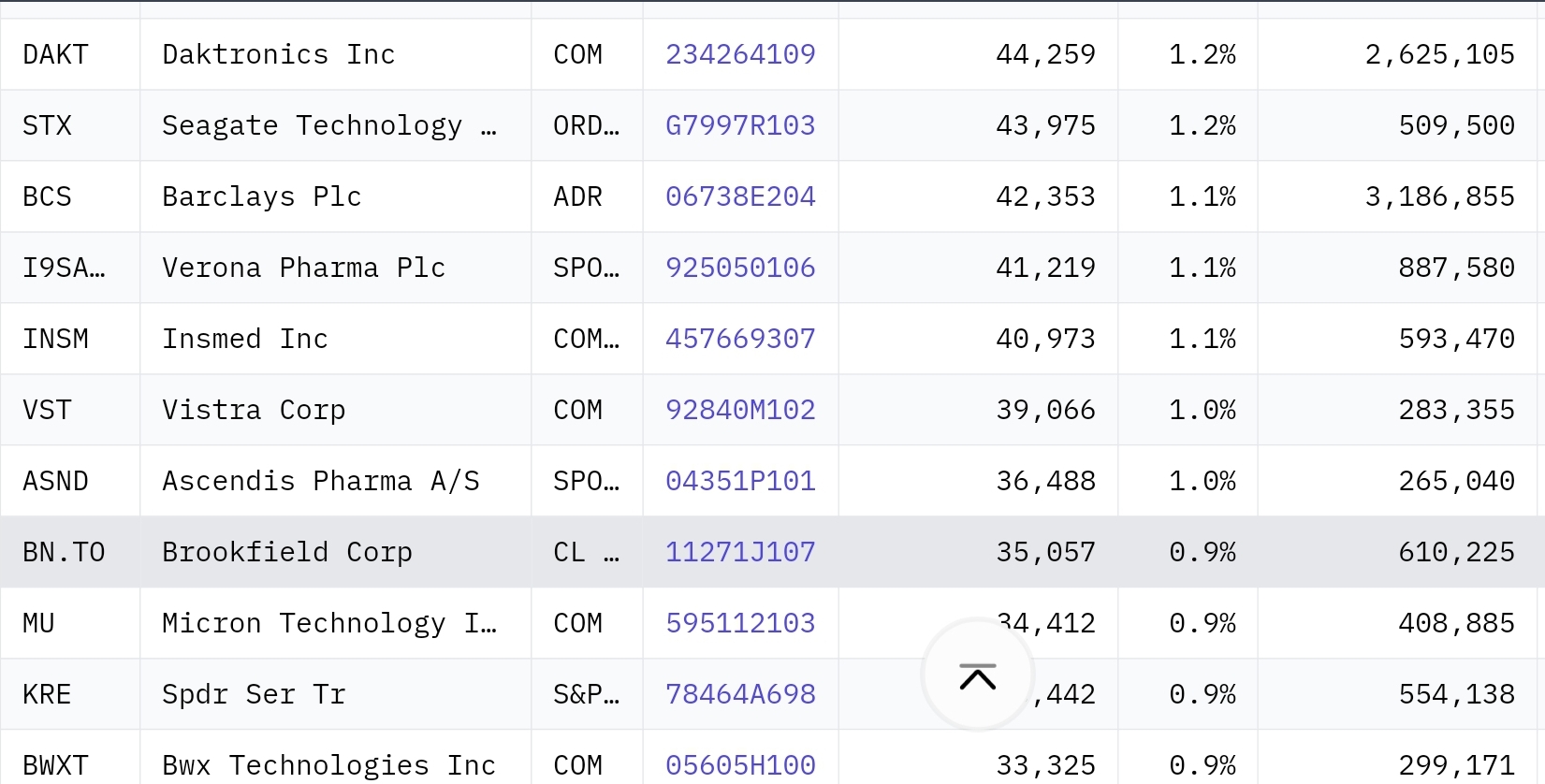
Task: Click the share count 509,500
Action: click(x=1457, y=125)
